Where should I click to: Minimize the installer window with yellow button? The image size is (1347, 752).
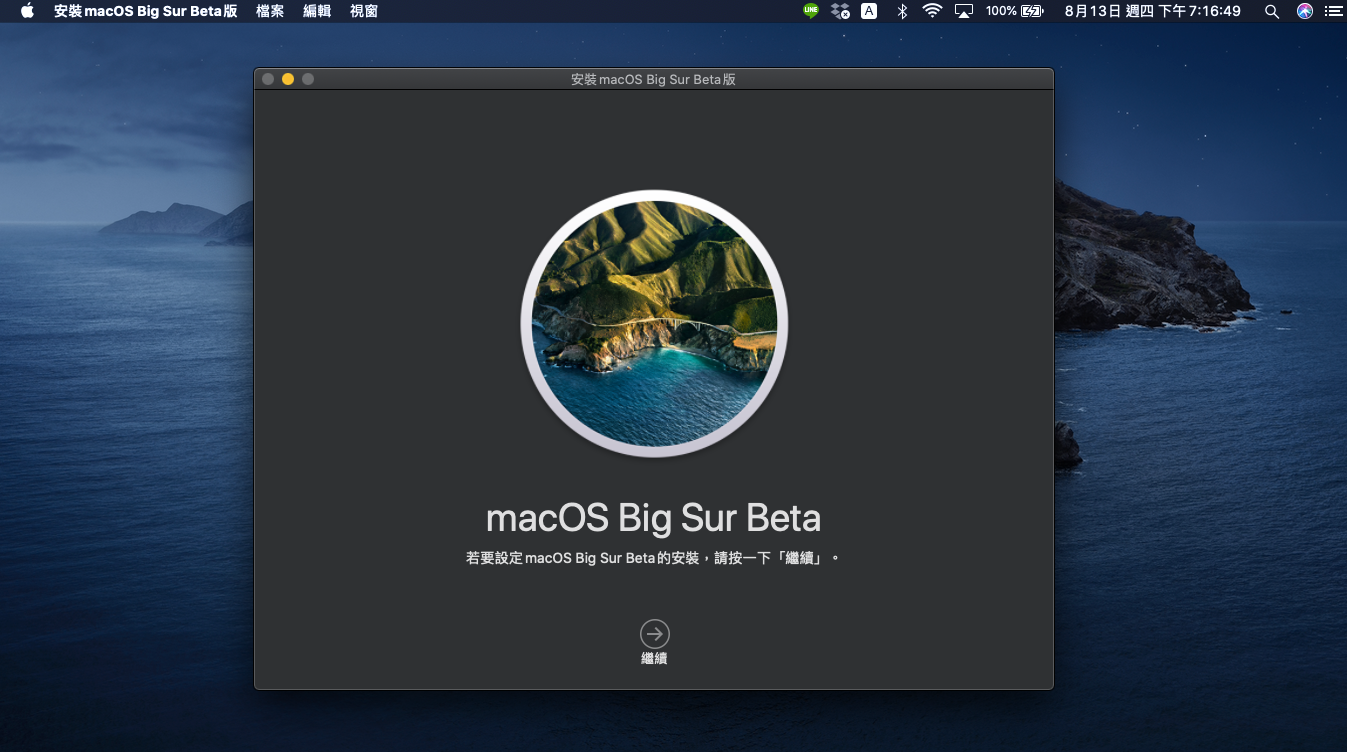[288, 79]
